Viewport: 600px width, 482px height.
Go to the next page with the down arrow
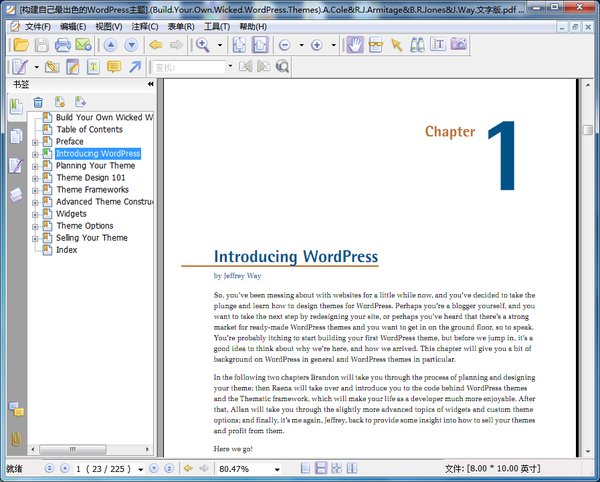pos(131,45)
